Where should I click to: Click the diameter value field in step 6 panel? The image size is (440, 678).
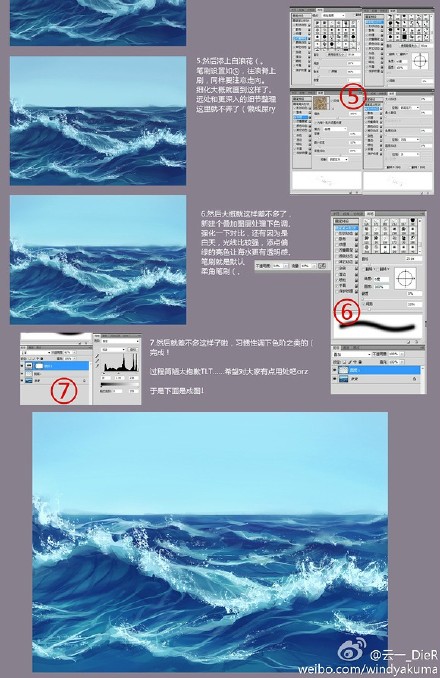[x=414, y=259]
